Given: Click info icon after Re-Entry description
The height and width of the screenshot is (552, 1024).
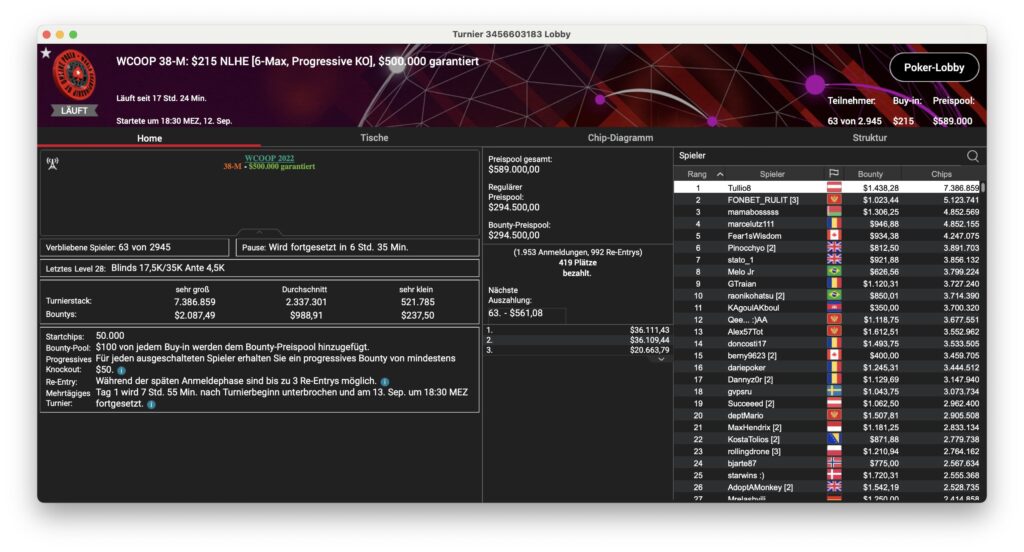Looking at the screenshot, I should coord(385,381).
